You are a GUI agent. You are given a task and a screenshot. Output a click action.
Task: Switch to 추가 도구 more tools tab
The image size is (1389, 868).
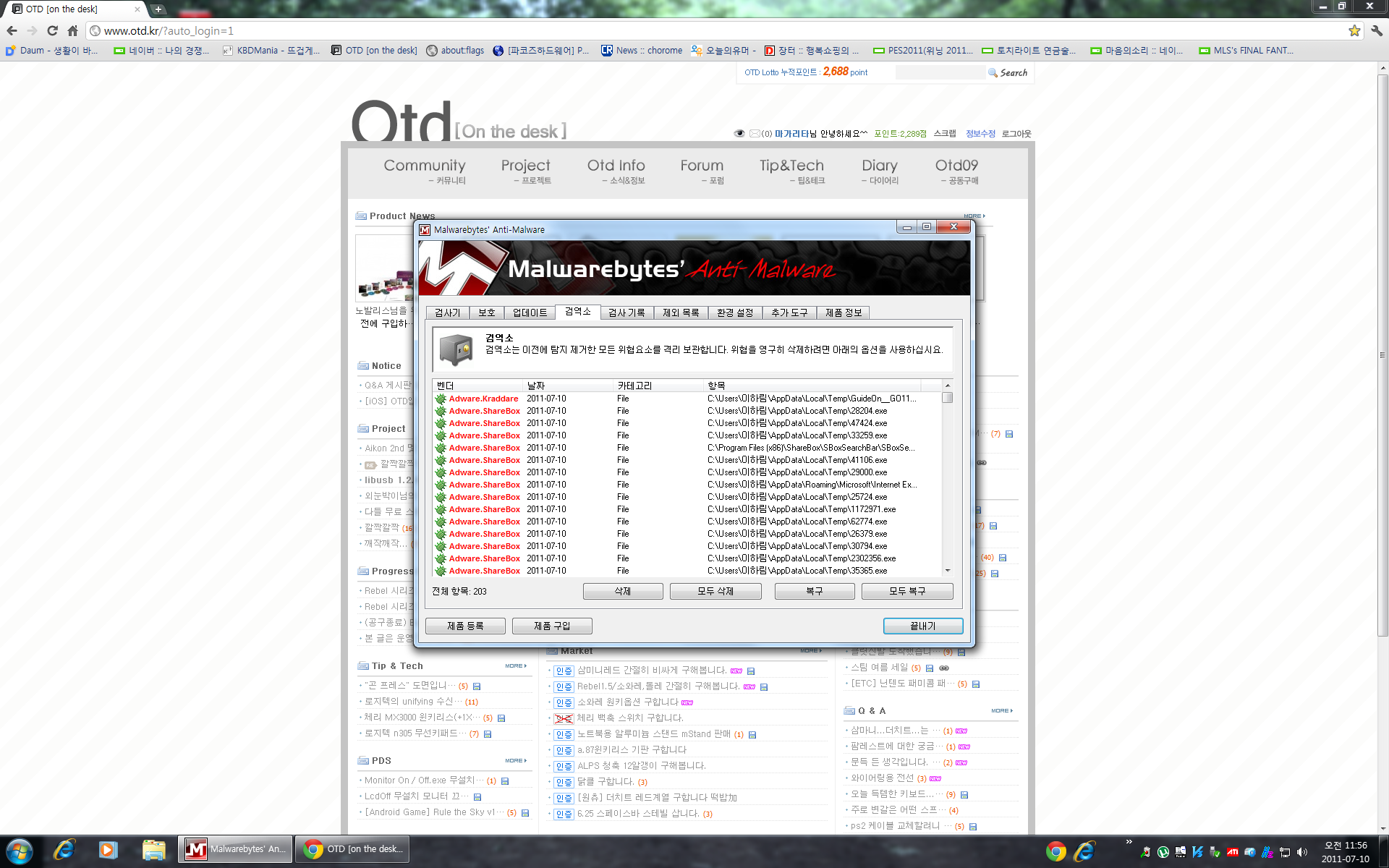pyautogui.click(x=789, y=312)
